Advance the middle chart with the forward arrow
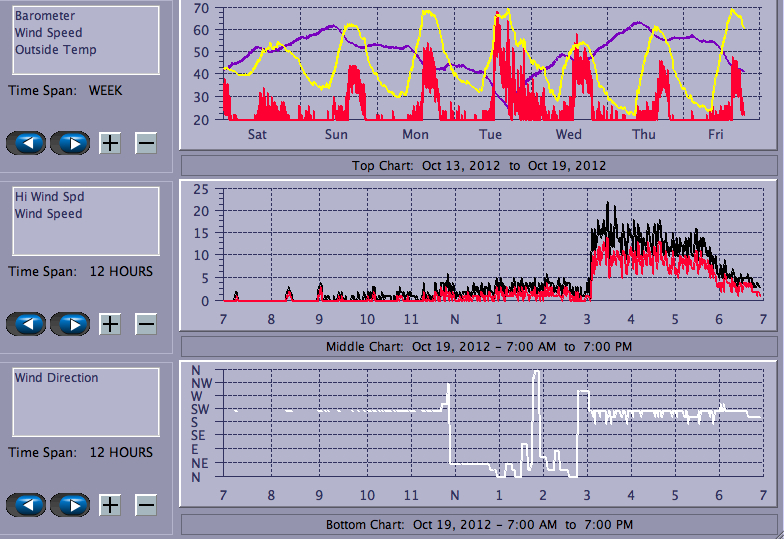Viewport: 784px width, 539px height. tap(70, 324)
